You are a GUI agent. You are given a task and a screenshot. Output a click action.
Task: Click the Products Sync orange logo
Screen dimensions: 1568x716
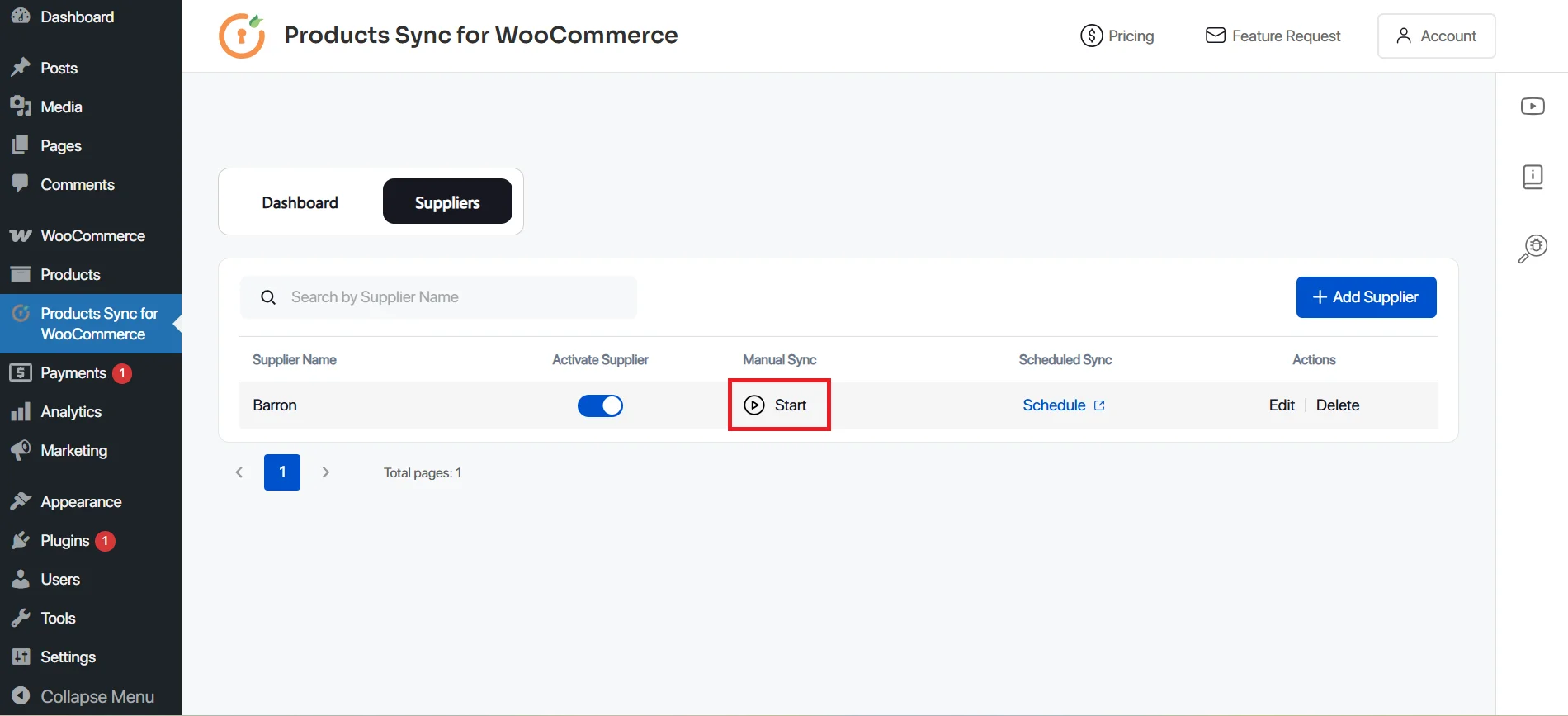click(242, 36)
